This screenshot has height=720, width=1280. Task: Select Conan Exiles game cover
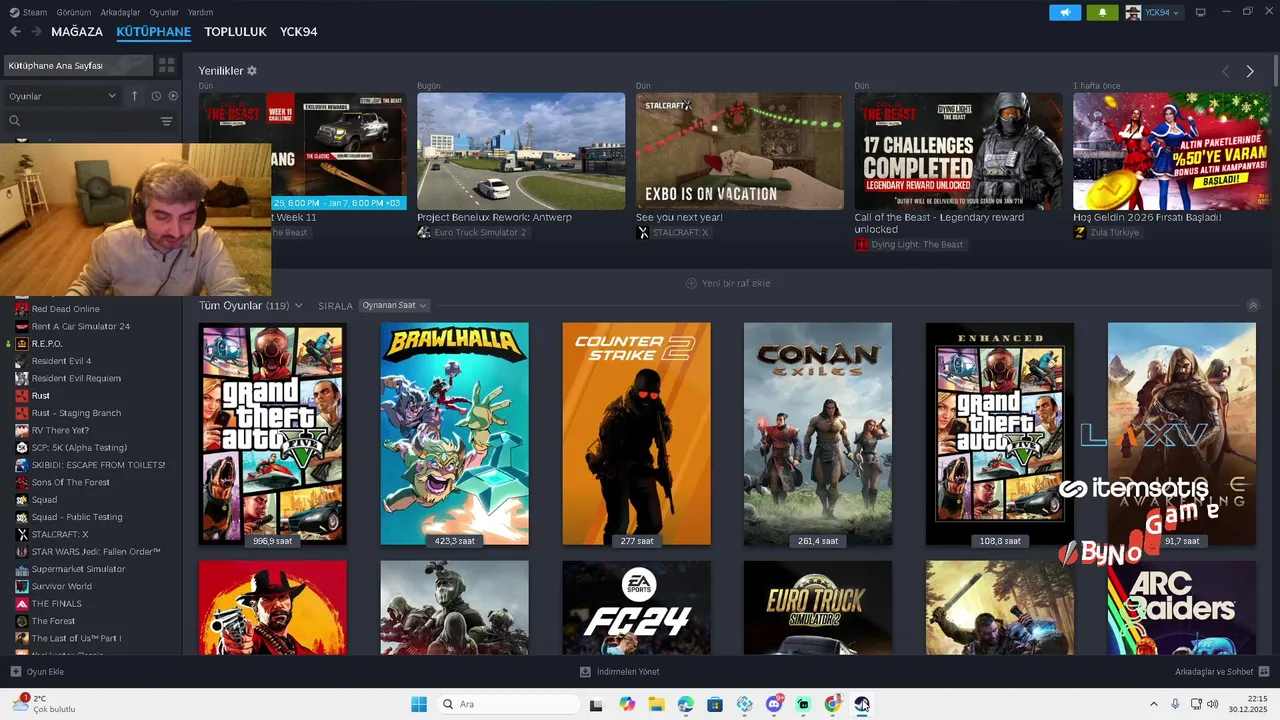pos(818,434)
